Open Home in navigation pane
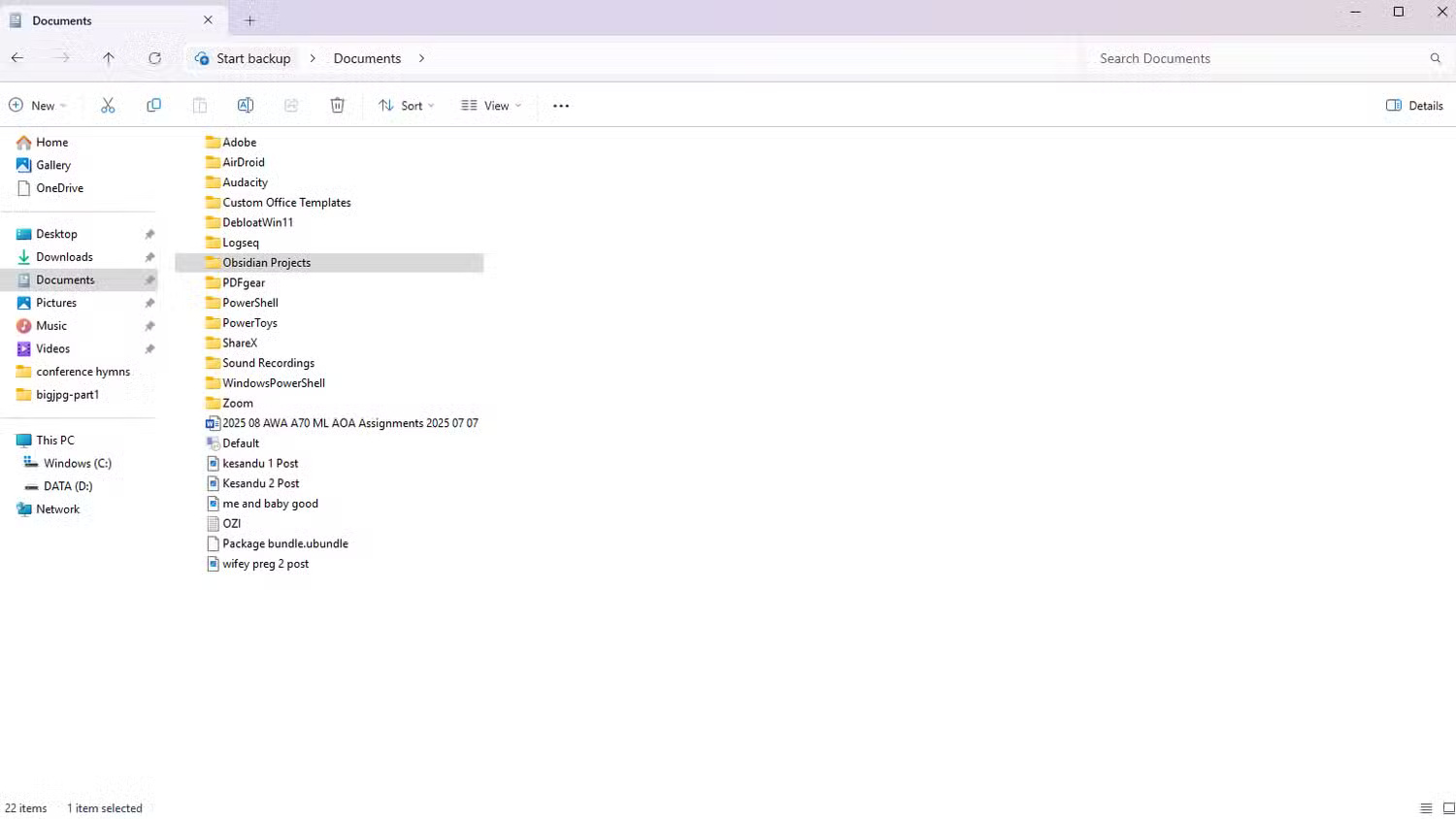1456x819 pixels. coord(51,143)
